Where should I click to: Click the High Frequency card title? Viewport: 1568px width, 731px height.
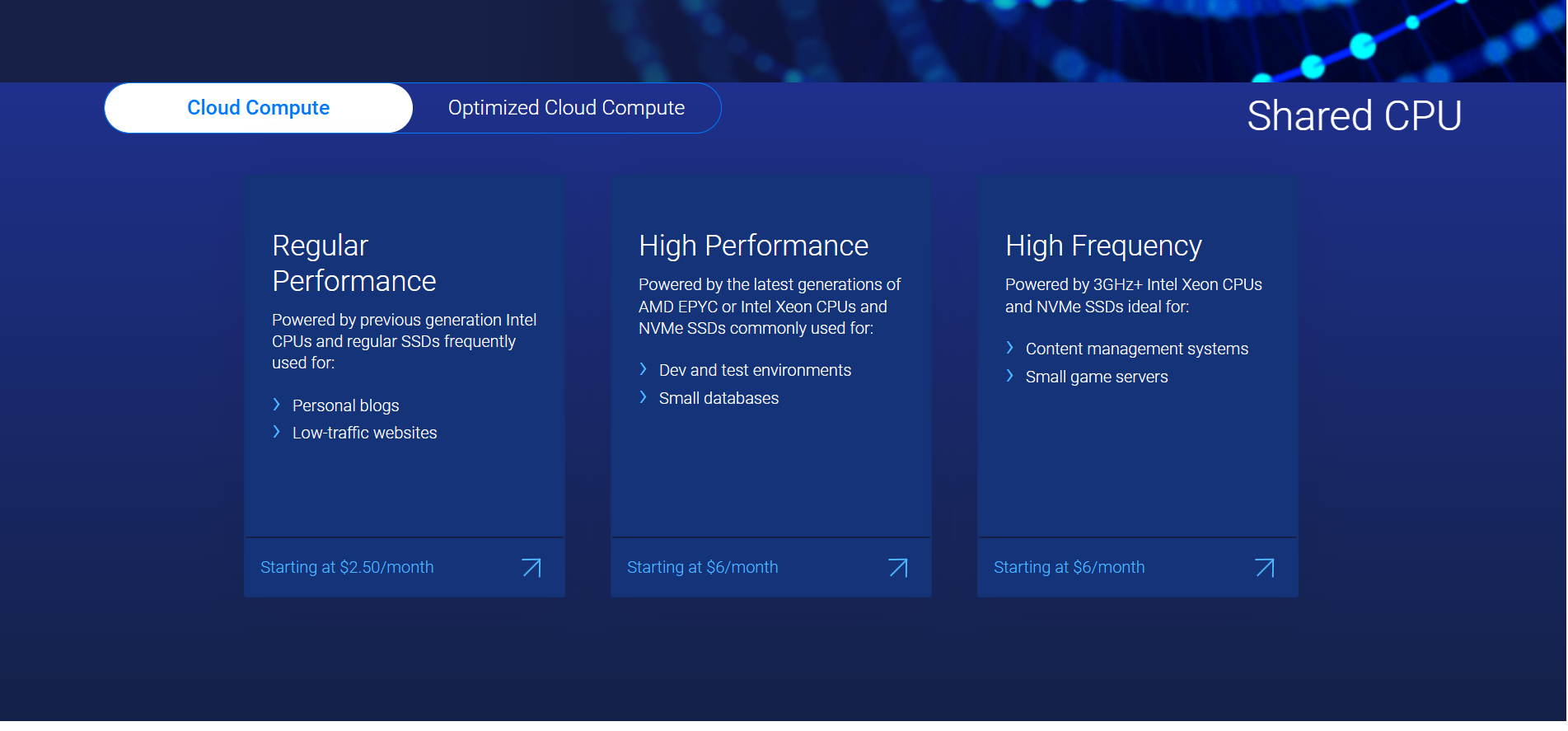(1103, 246)
